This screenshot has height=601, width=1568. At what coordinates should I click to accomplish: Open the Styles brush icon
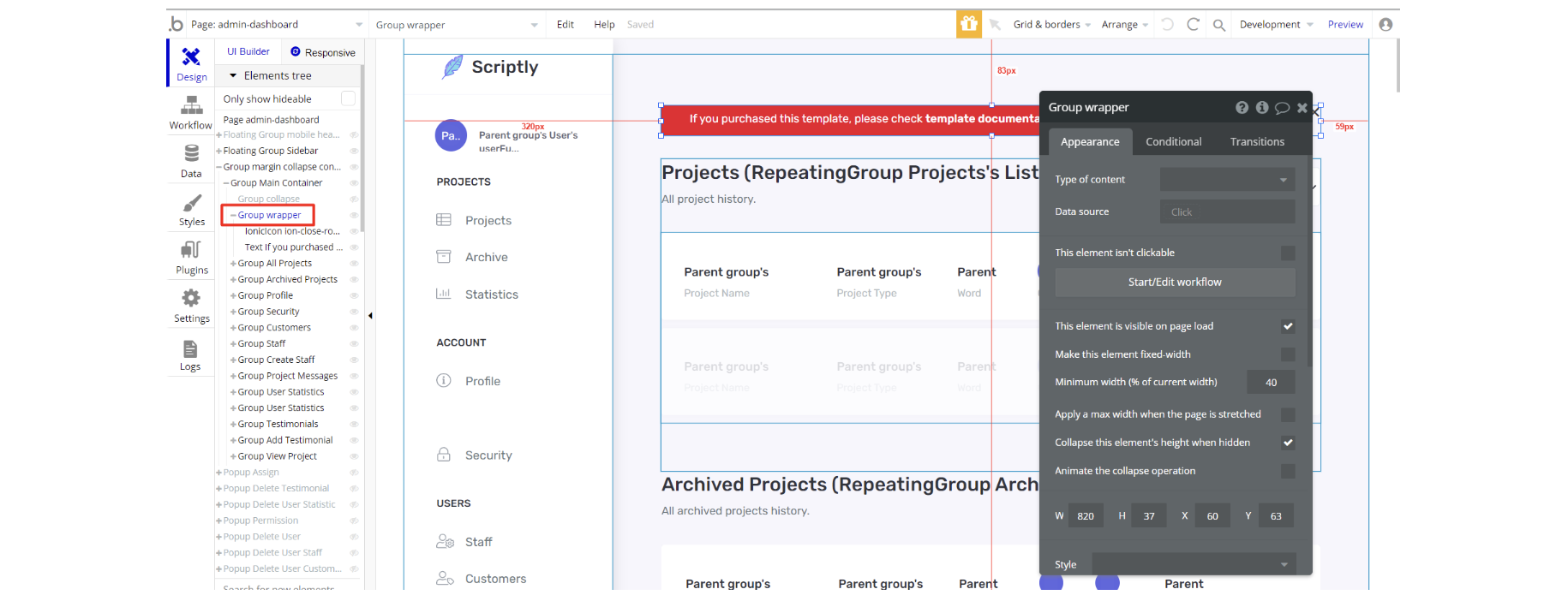[x=191, y=203]
